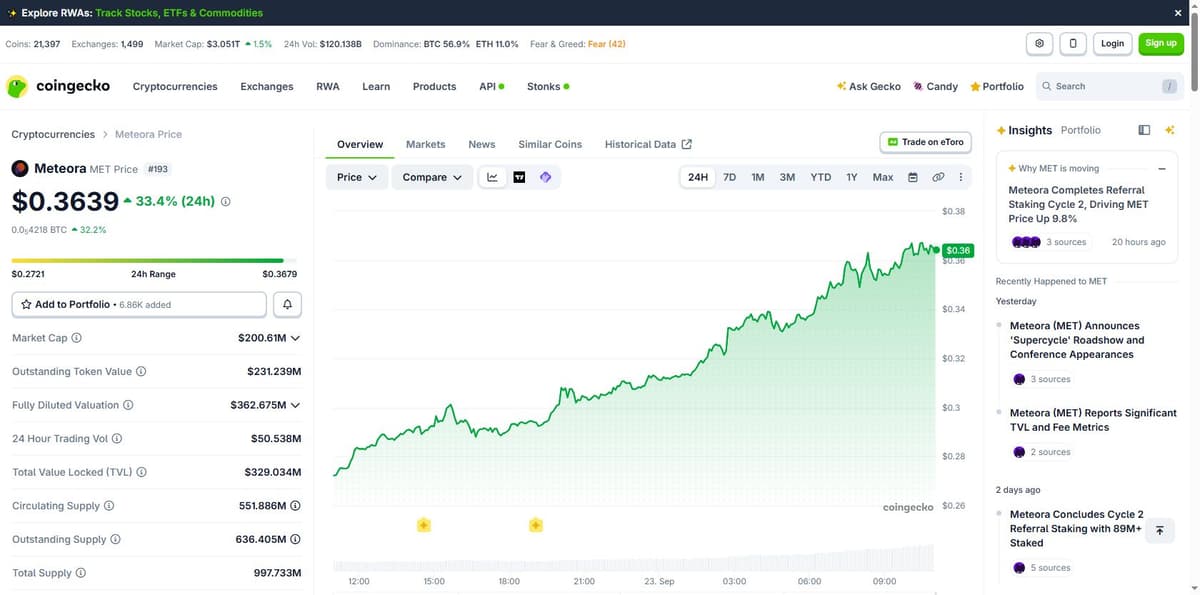Select the 1Y chart range
1200x595 pixels.
tap(852, 177)
